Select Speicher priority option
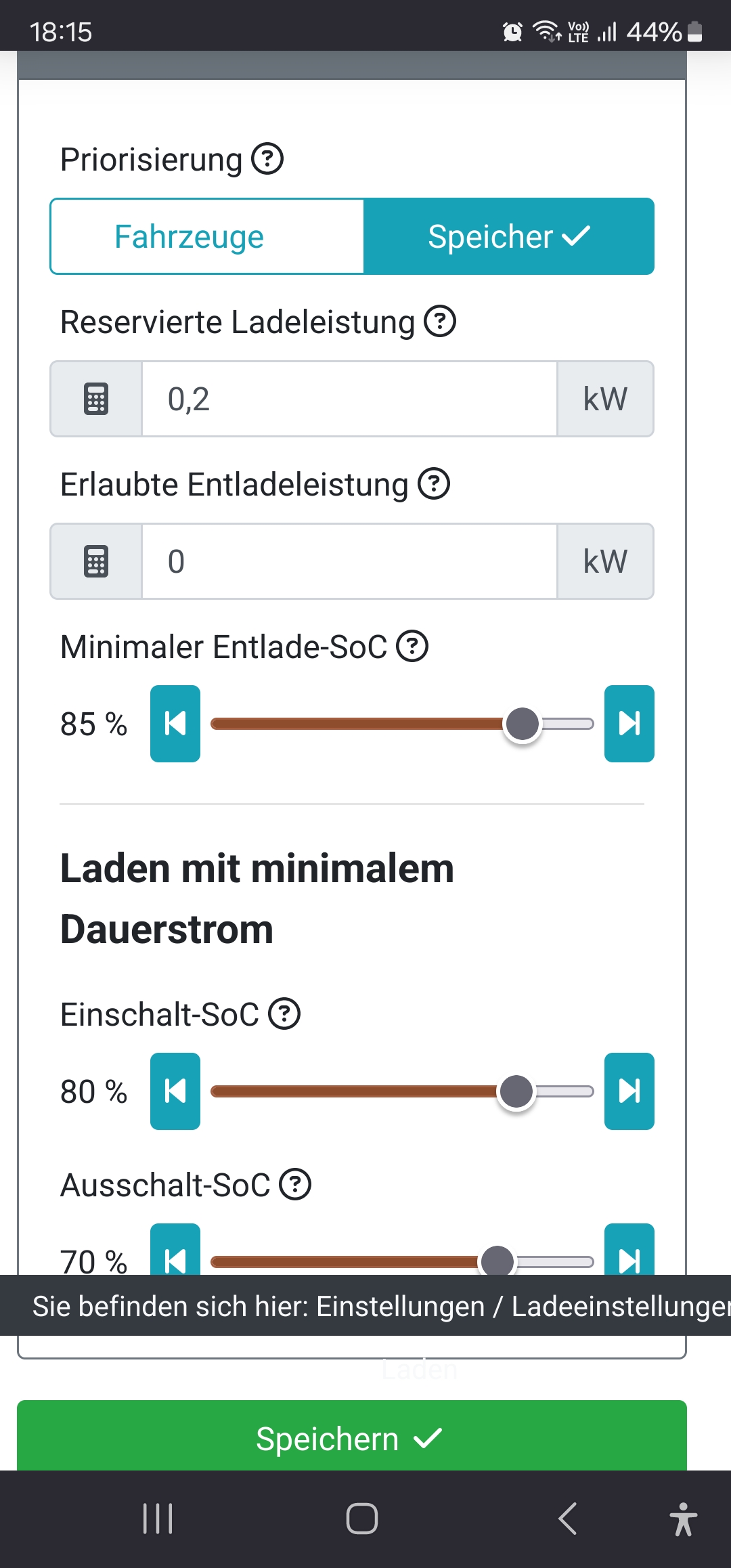The image size is (731, 1568). coord(508,236)
